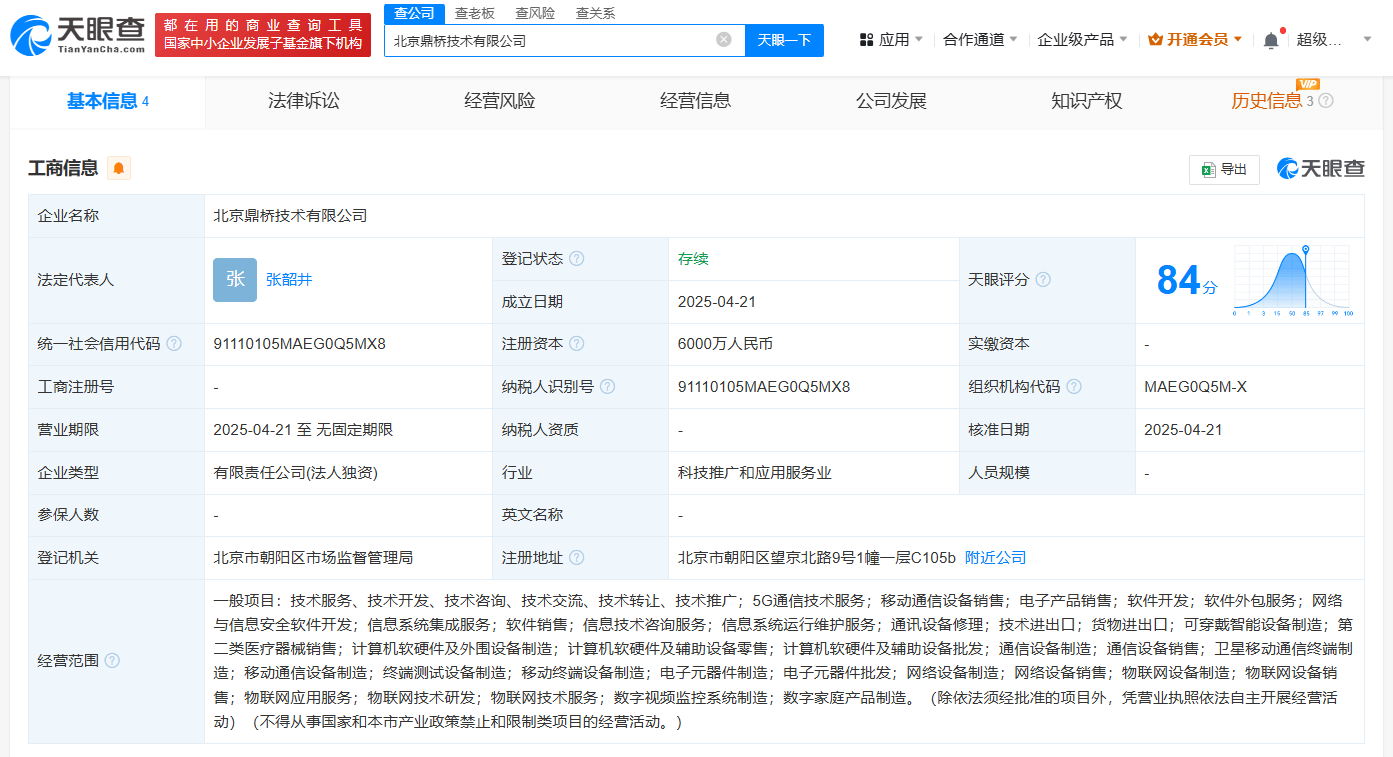
Task: Click the 张 legal representative avatar
Action: [x=235, y=280]
